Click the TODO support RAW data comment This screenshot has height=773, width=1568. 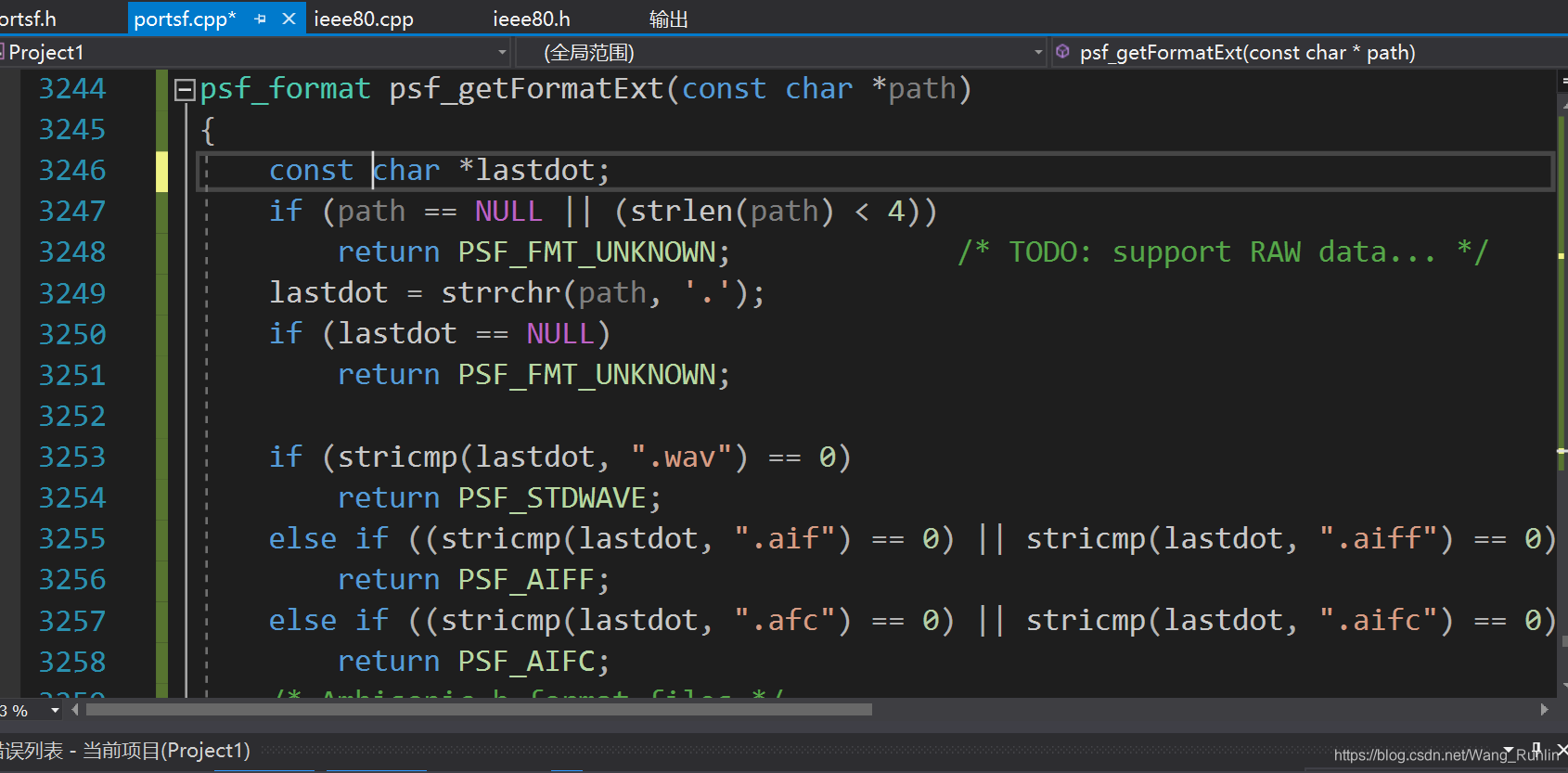click(x=1223, y=252)
